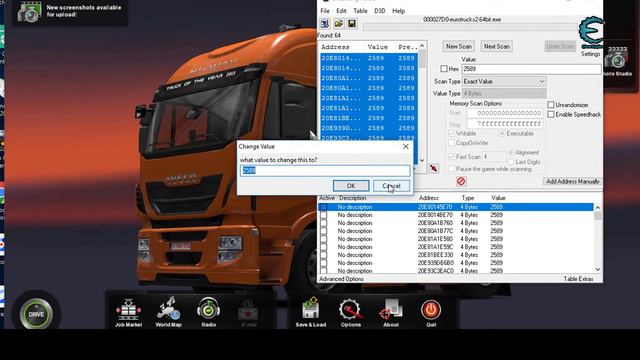This screenshot has width=640, height=360.
Task: Click the New Scan button
Action: click(x=459, y=47)
